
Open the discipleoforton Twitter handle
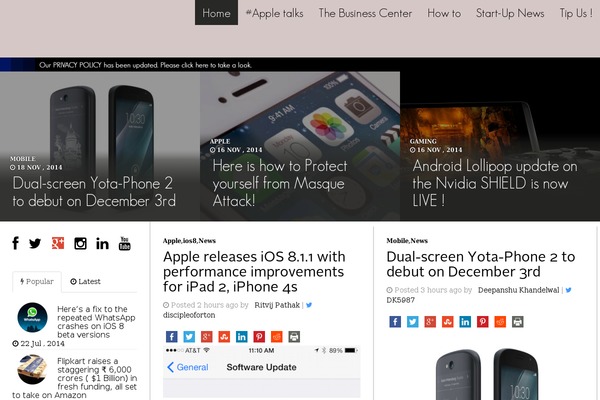(189, 315)
